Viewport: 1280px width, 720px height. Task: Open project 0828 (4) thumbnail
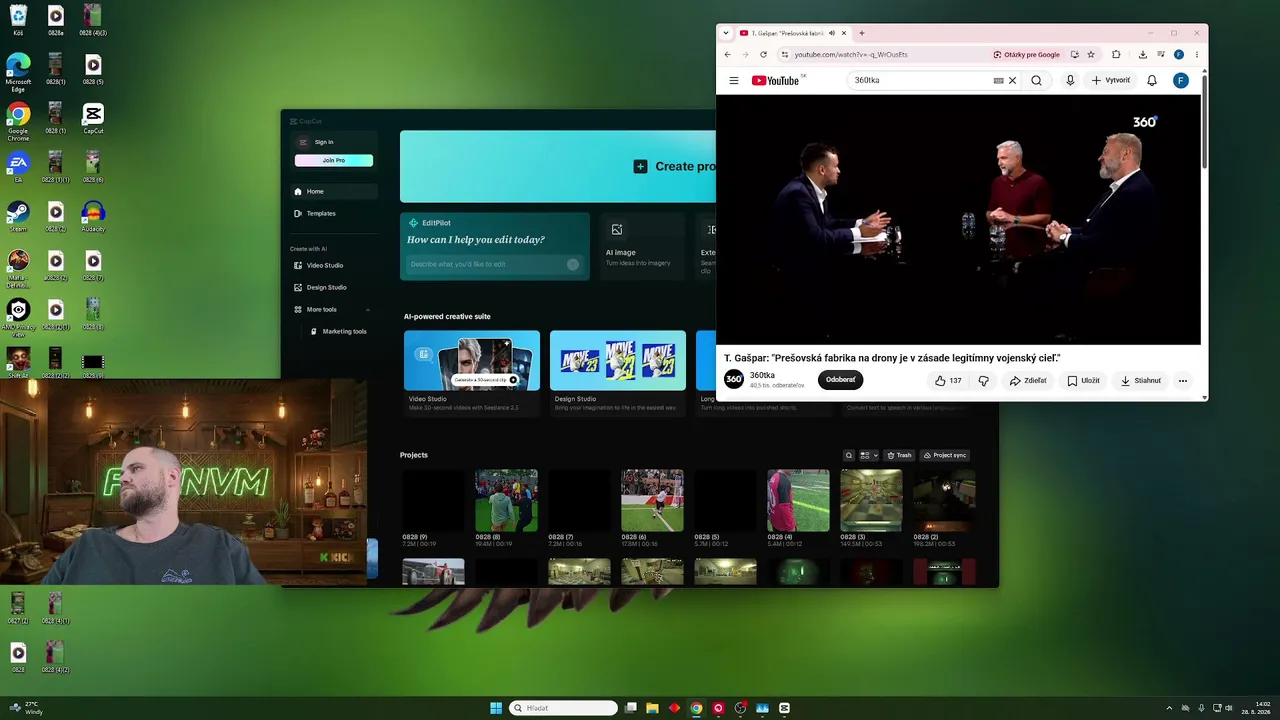(x=798, y=500)
